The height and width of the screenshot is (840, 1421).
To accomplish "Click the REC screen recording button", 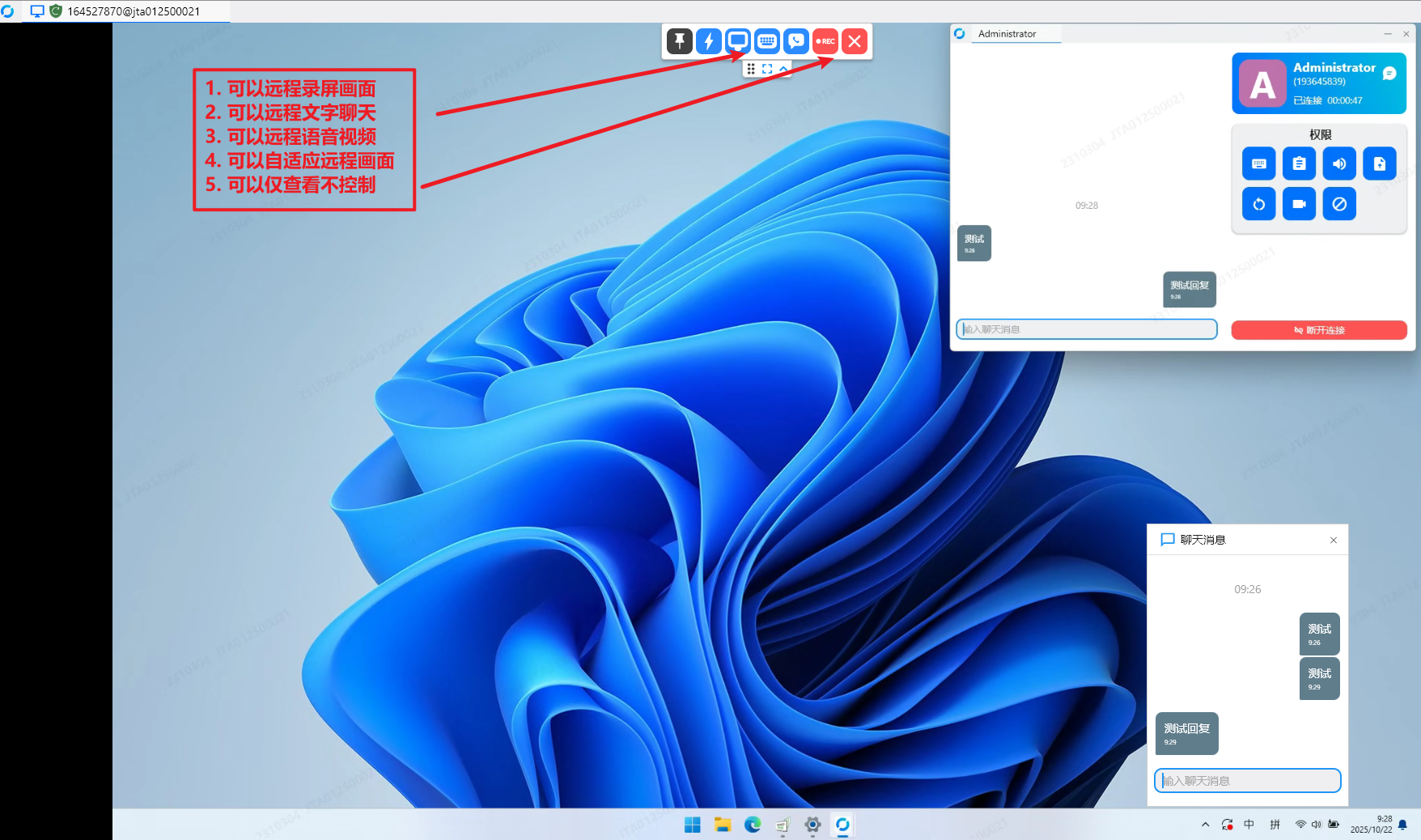I will (825, 41).
